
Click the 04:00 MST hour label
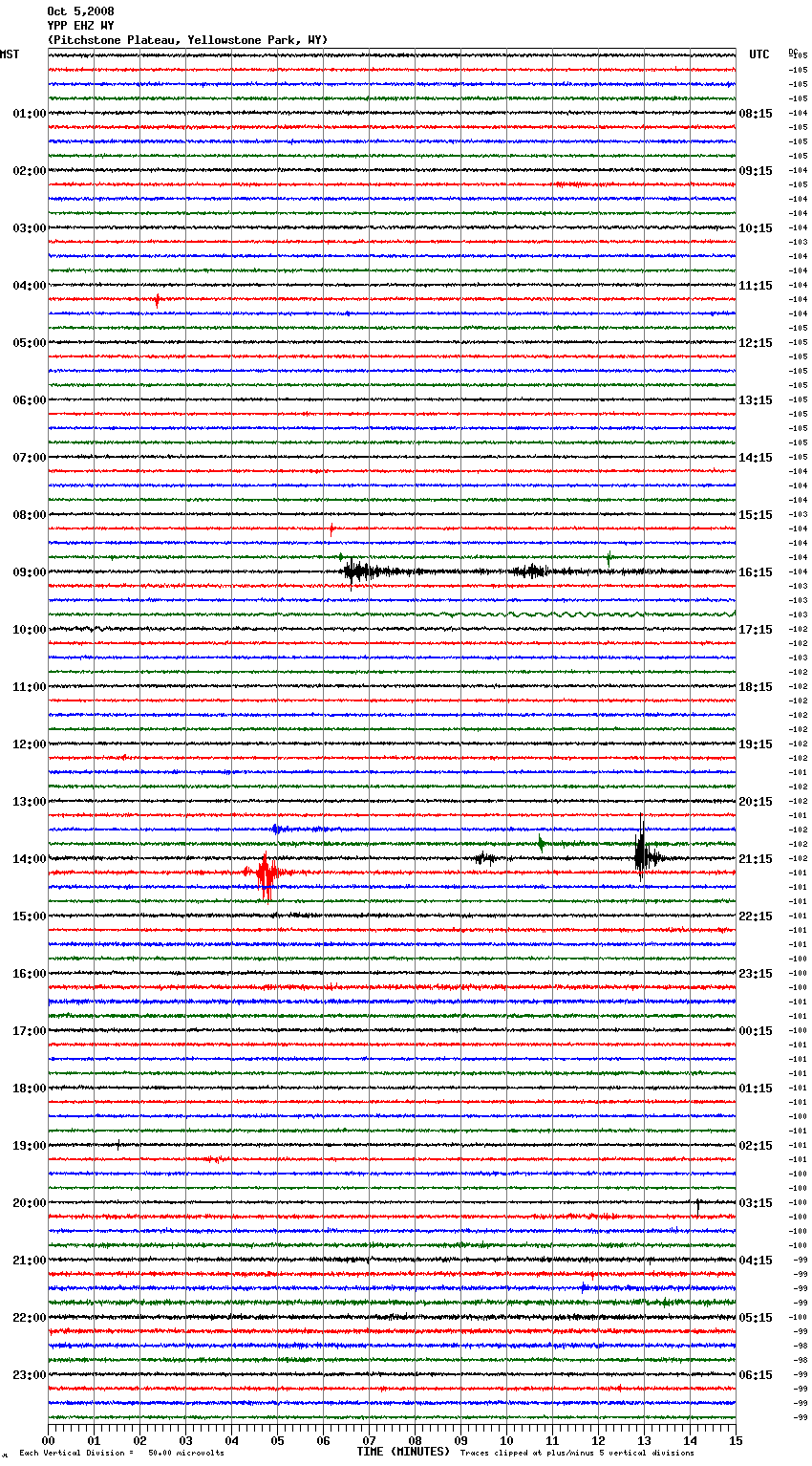tap(30, 286)
